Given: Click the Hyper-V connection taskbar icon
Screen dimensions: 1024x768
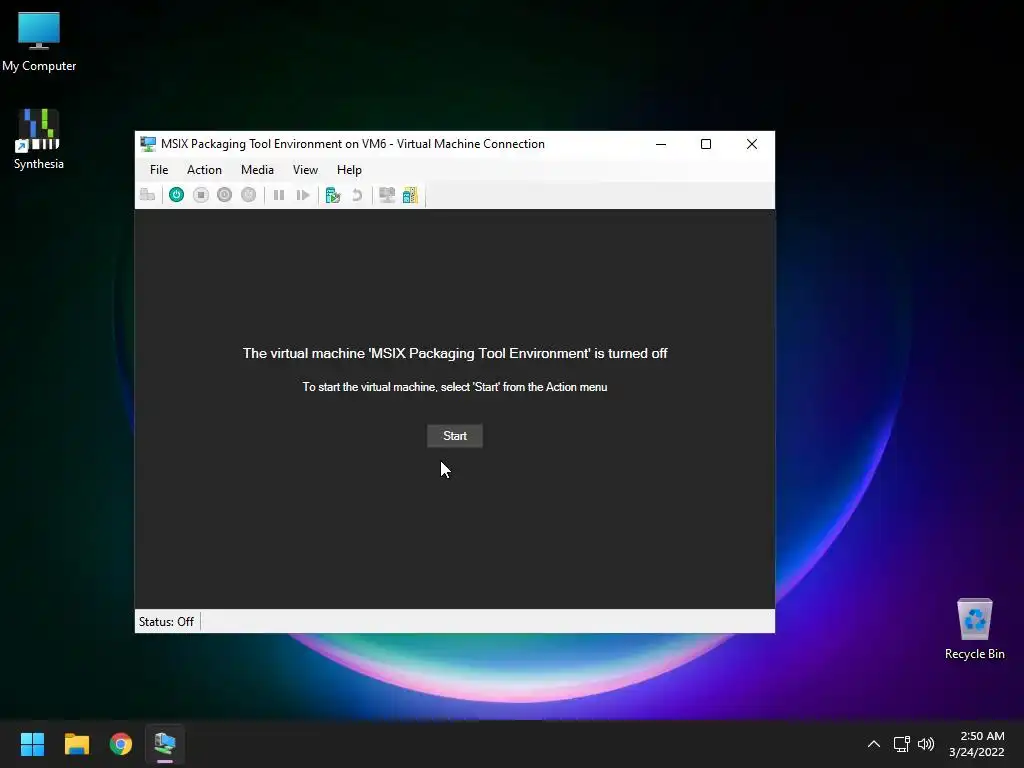Looking at the screenshot, I should coord(165,744).
